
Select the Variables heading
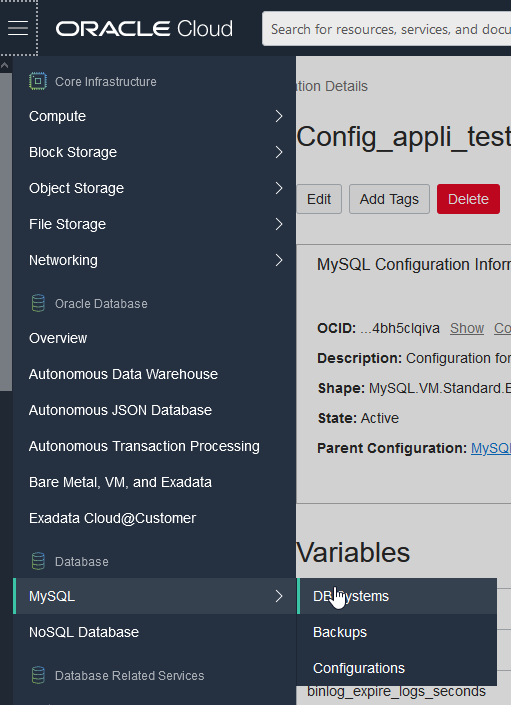point(353,553)
